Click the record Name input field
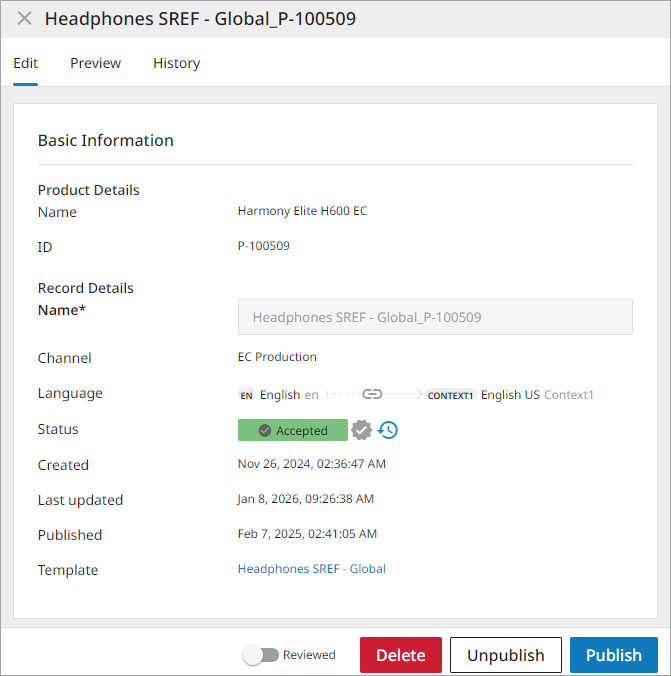Image resolution: width=671 pixels, height=676 pixels. coord(435,317)
